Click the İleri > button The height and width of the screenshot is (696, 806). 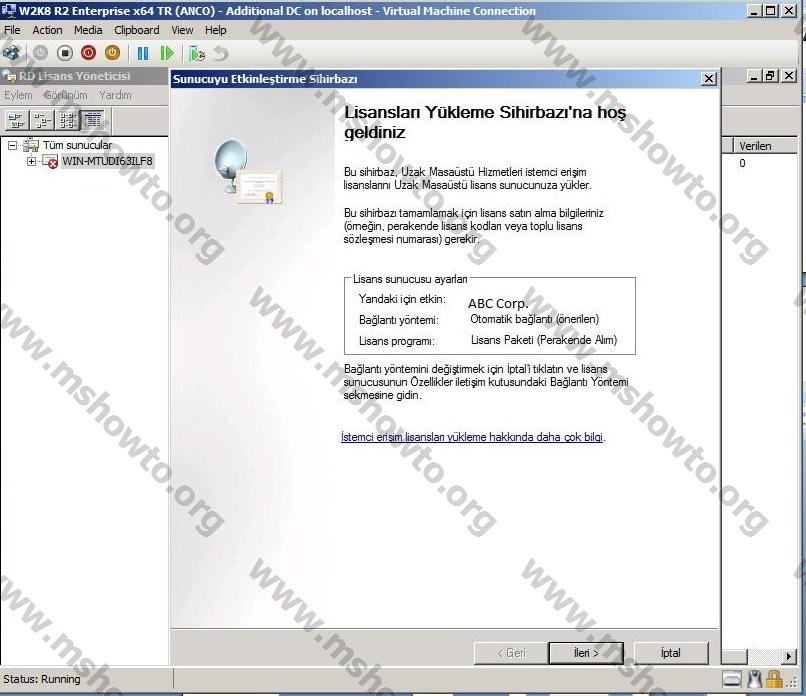point(586,653)
